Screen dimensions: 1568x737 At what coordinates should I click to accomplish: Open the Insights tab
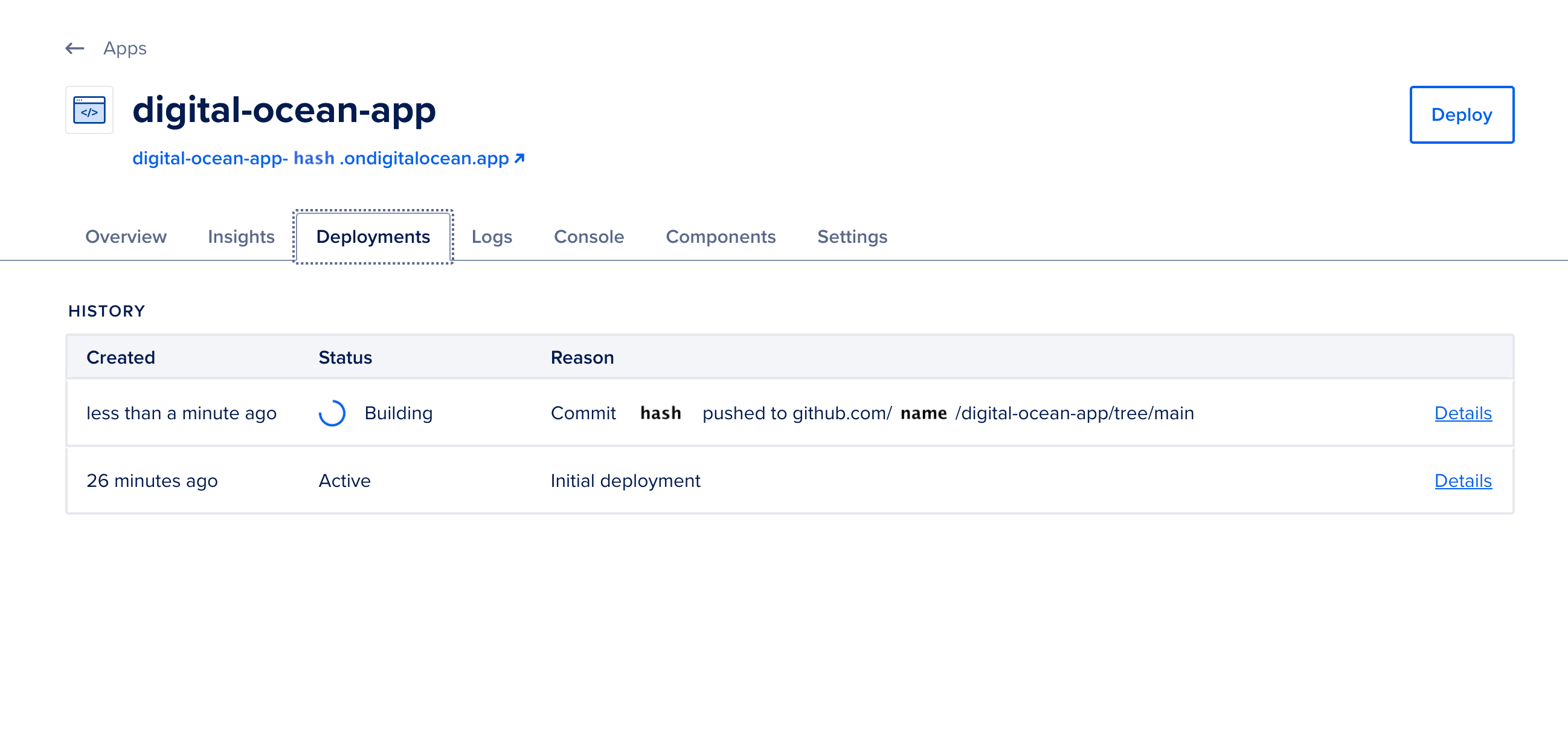coord(241,237)
